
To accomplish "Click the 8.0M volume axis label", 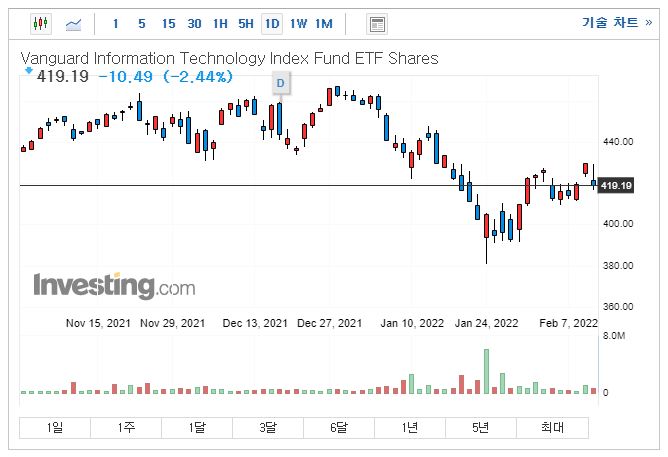I will 614,336.
